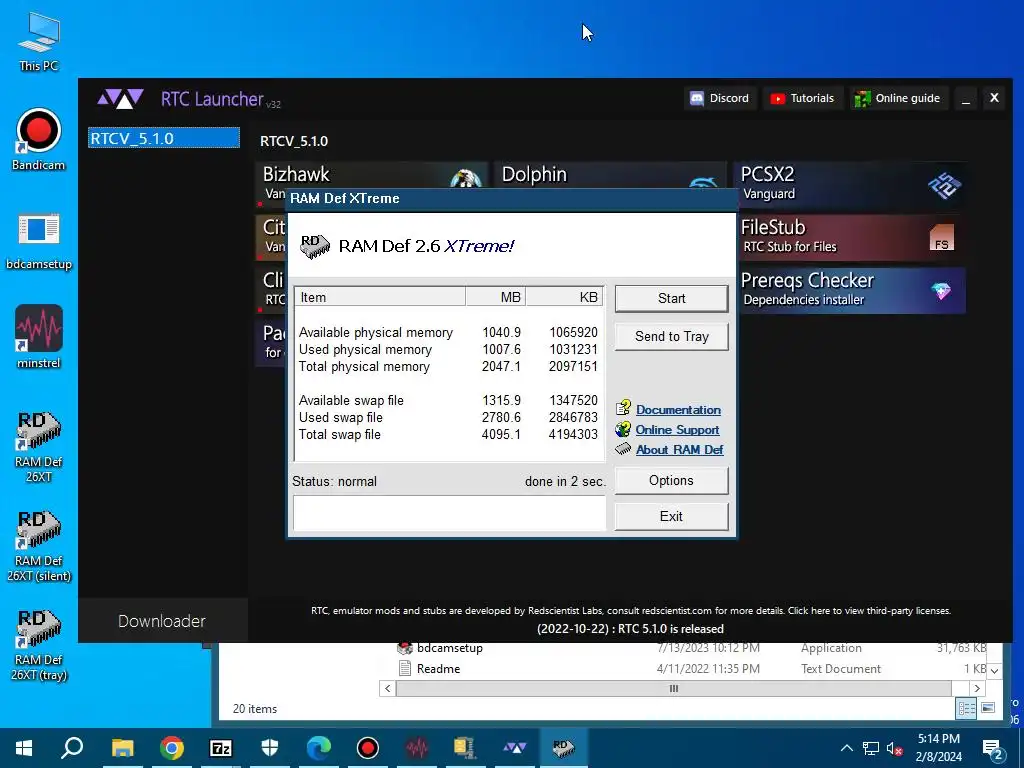The width and height of the screenshot is (1024, 768).
Task: Open Tutorials button in RTC Launcher
Action: 802,98
